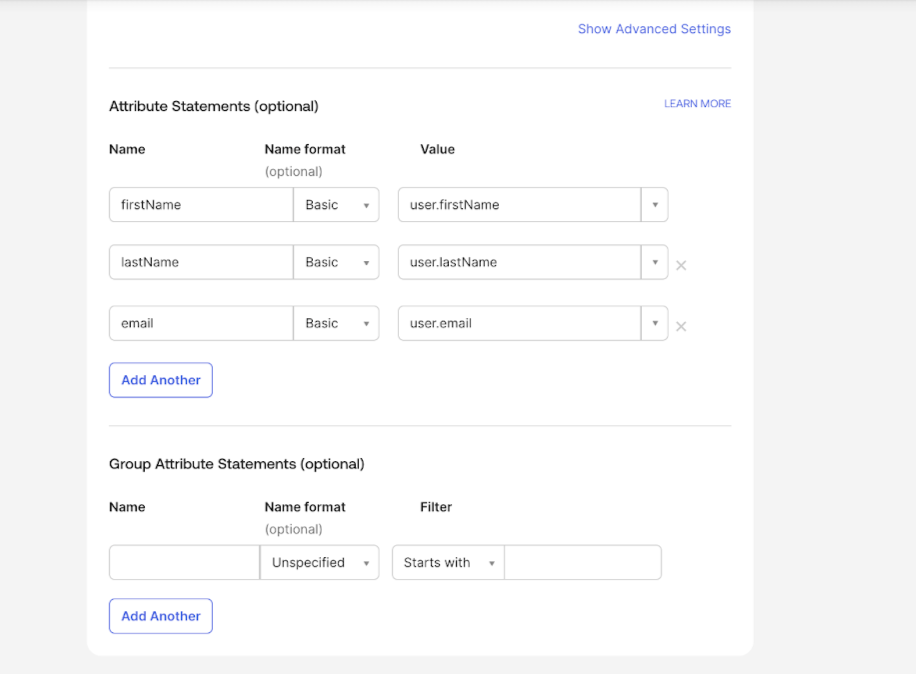Select the Group Attribute Statements (optional) heading

point(237,464)
